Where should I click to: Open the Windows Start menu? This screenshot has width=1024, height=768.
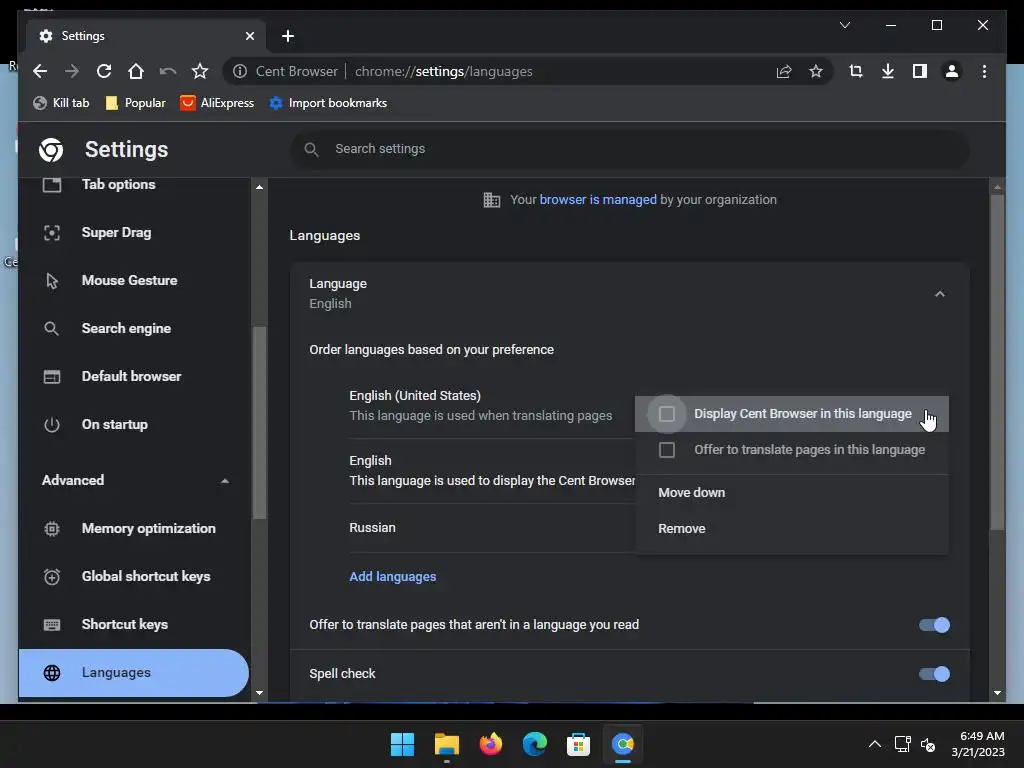click(402, 744)
